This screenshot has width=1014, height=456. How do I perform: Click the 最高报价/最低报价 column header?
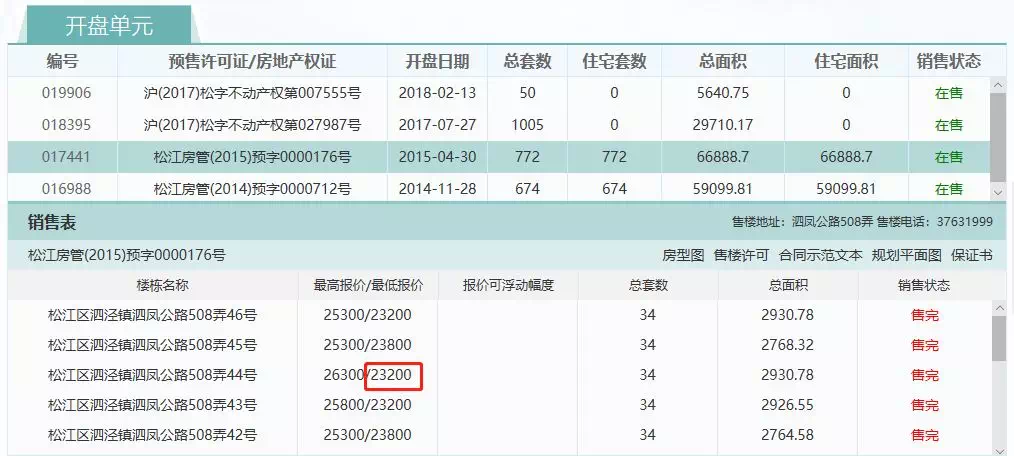368,285
